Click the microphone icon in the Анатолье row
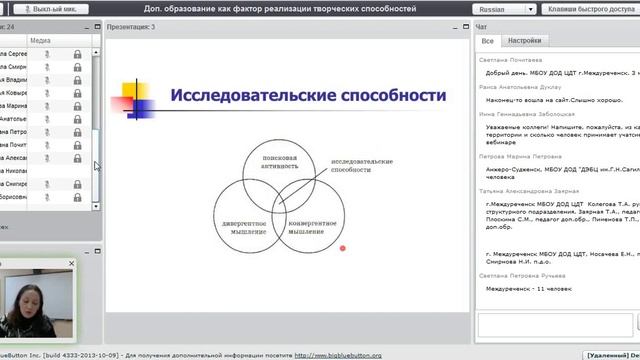 pos(47,119)
